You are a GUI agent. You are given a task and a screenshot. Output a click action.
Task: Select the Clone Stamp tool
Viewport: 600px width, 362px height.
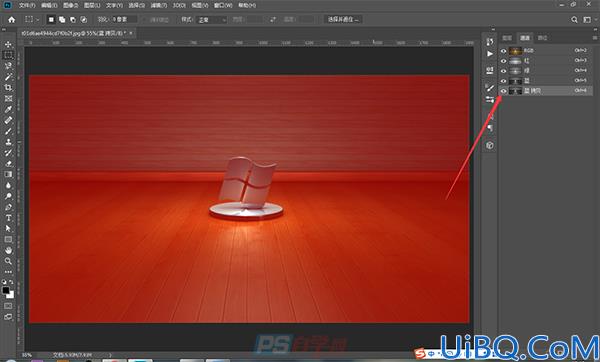click(x=8, y=142)
